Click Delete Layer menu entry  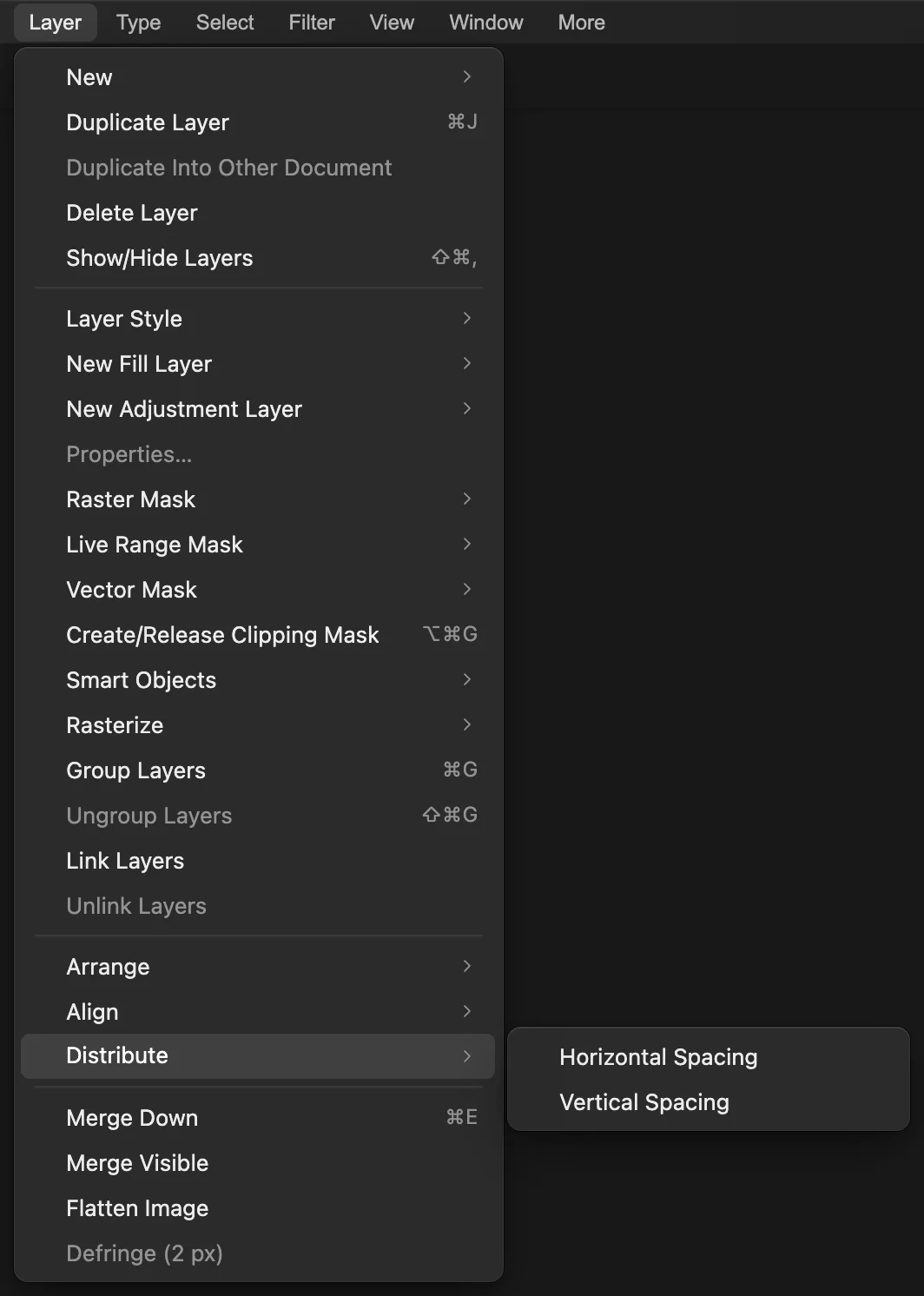(258, 213)
